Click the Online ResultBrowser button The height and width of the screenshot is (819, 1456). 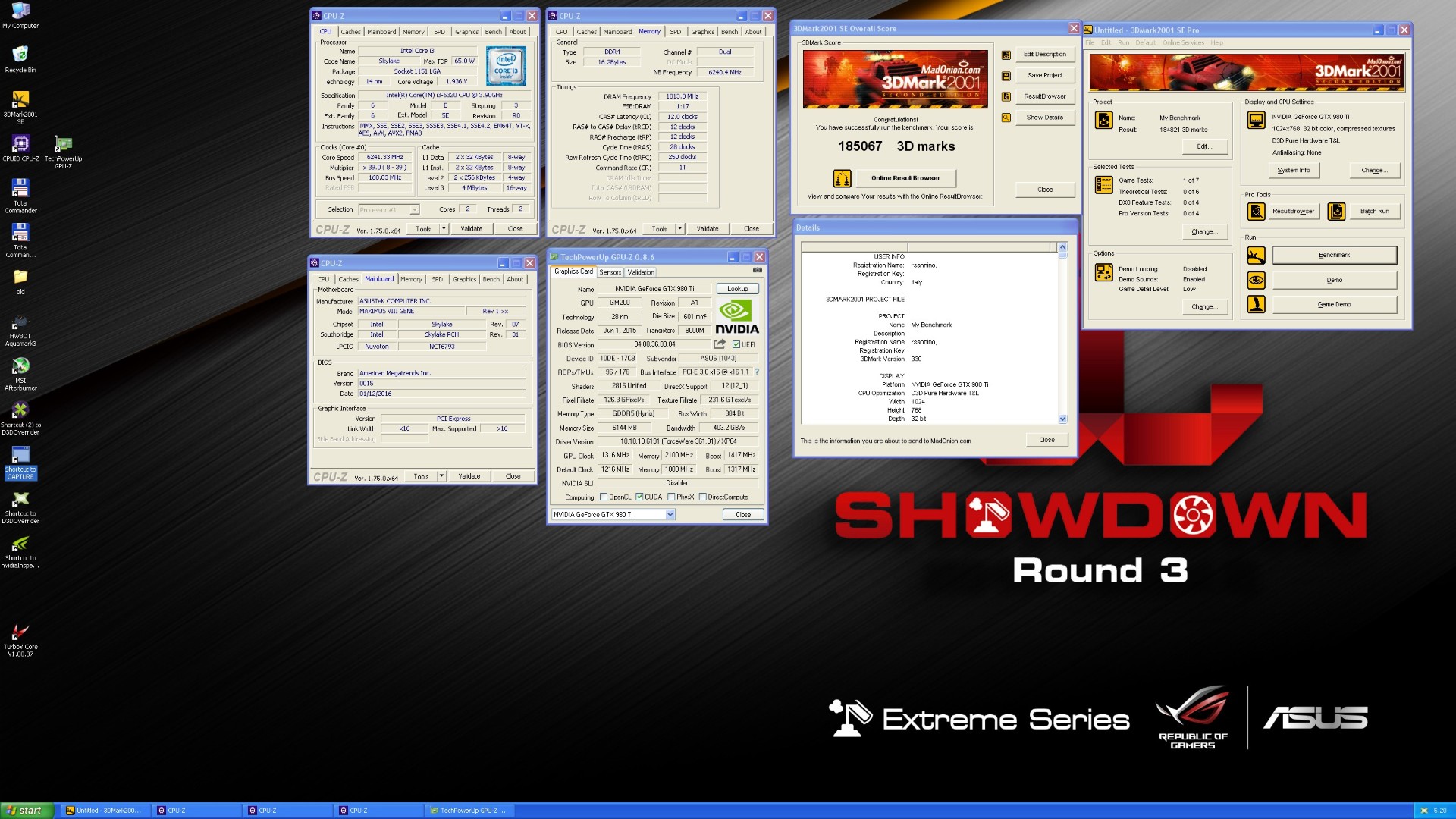pos(905,178)
